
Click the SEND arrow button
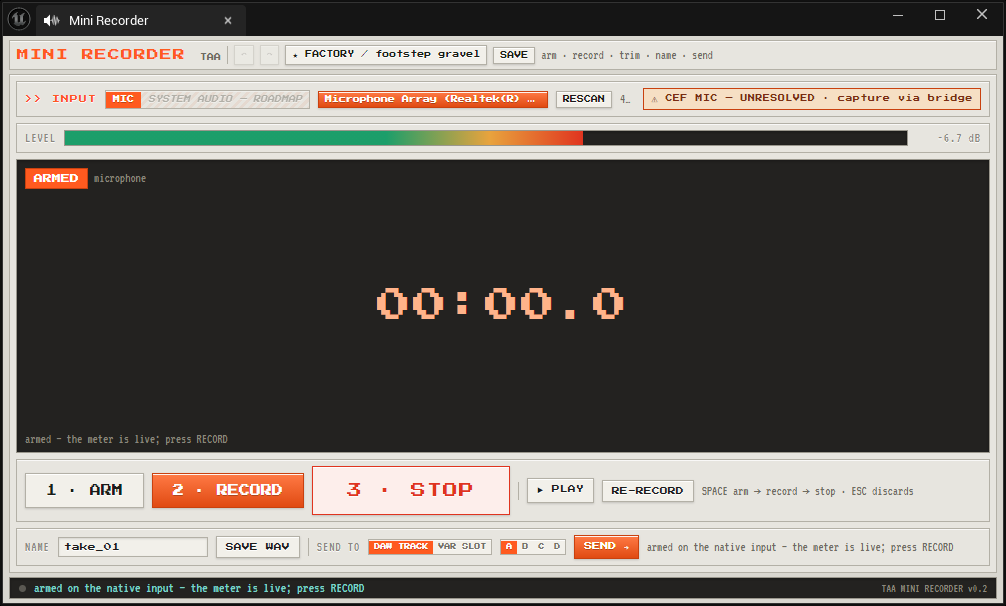coord(606,546)
